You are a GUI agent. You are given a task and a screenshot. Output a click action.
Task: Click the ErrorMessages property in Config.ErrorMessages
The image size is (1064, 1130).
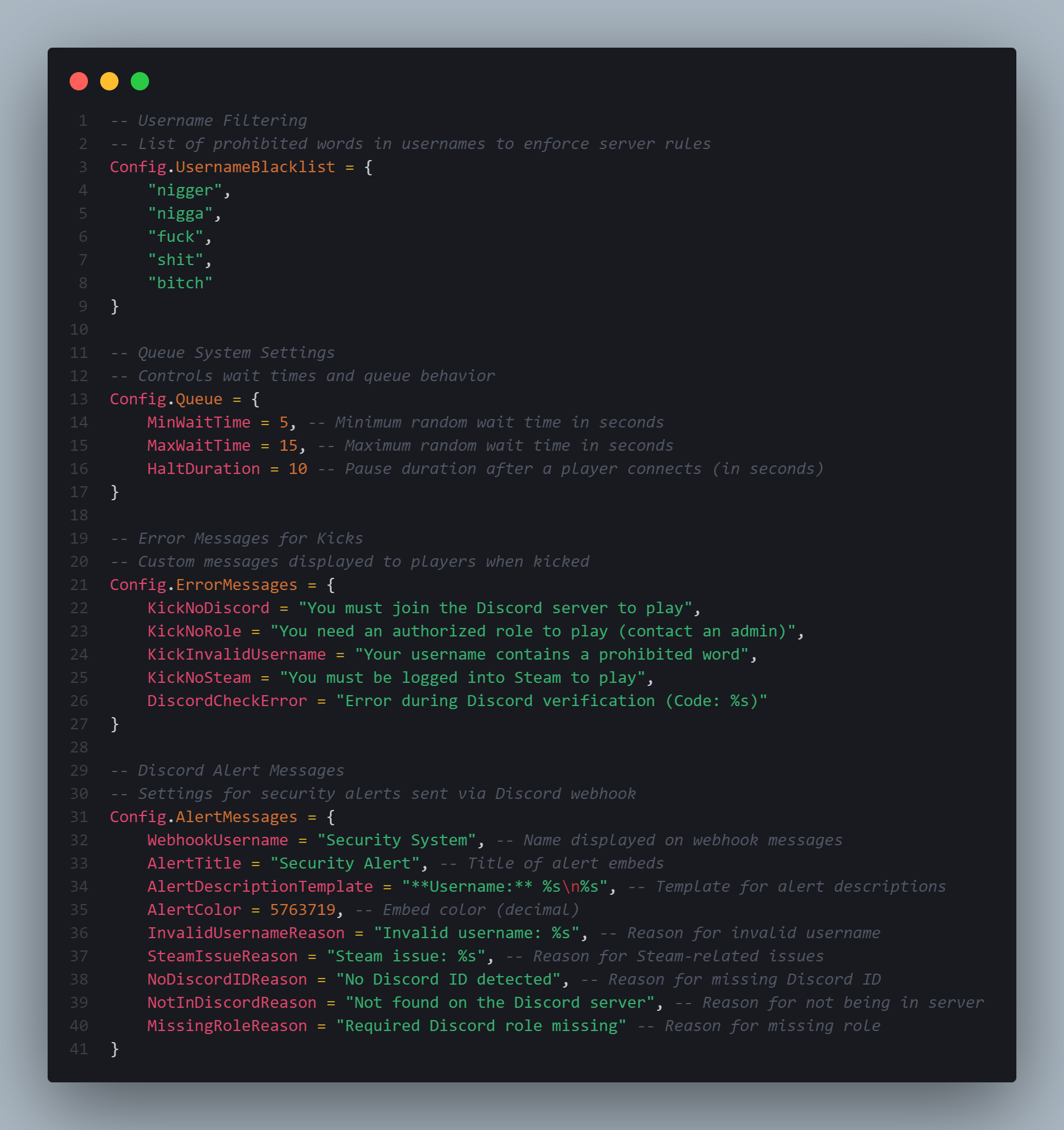pyautogui.click(x=236, y=585)
